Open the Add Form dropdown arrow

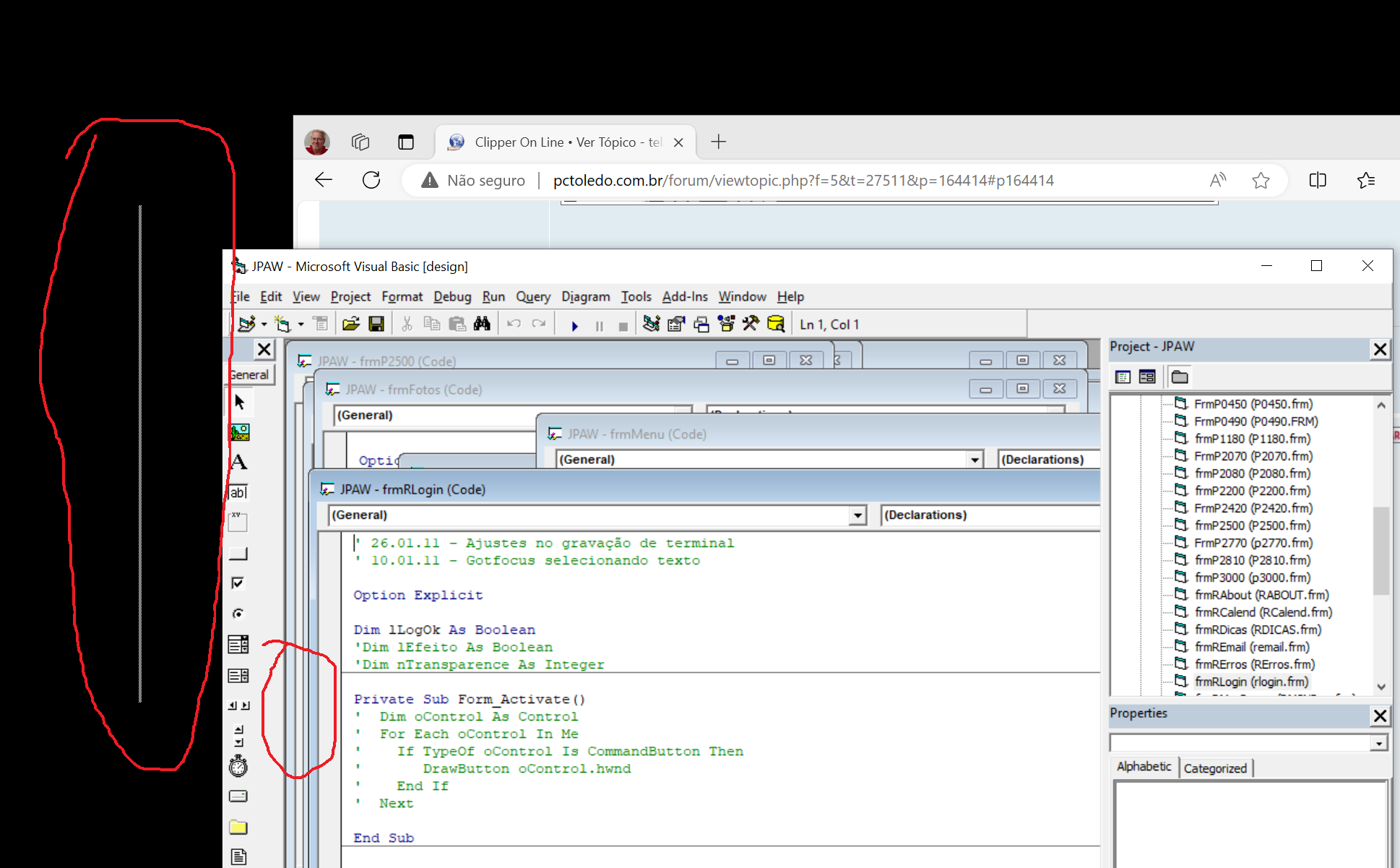coord(301,325)
